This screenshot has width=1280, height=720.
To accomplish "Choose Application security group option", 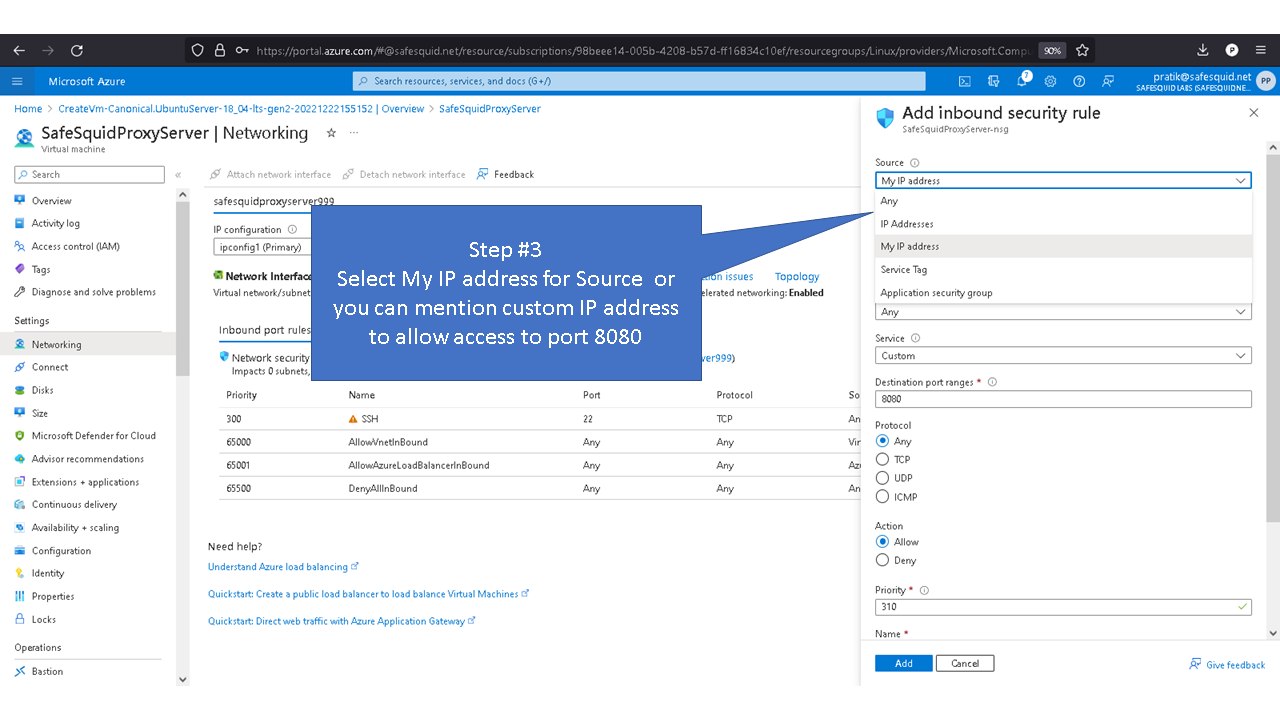I will click(x=1063, y=293).
